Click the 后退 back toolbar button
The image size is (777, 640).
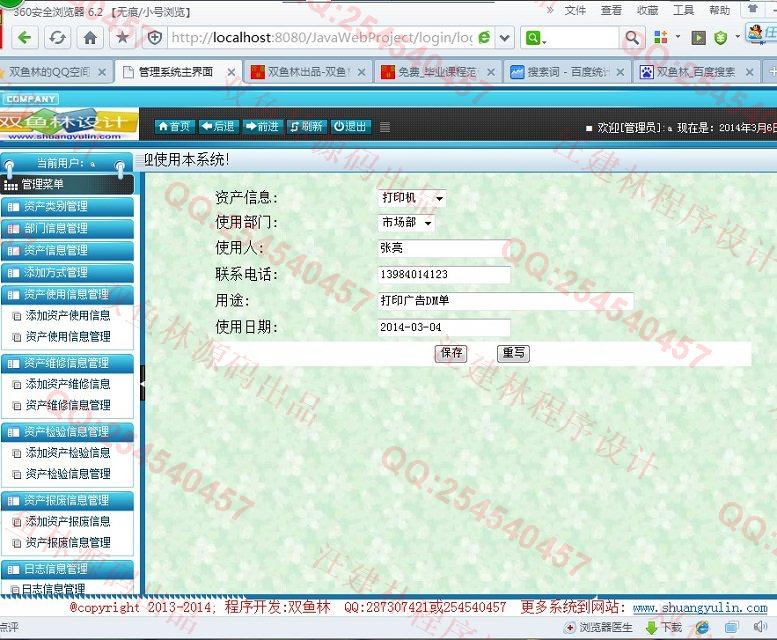219,127
